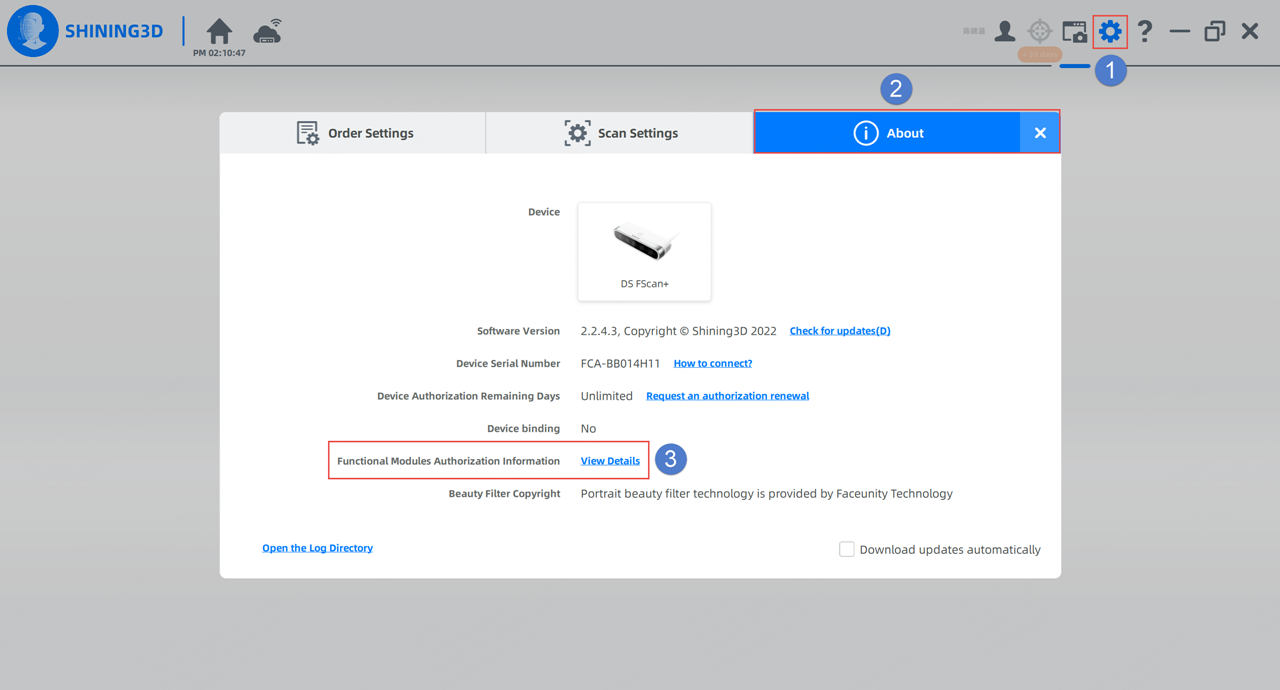Enable Download updates automatically checkbox
The width and height of the screenshot is (1280, 690).
[x=847, y=549]
